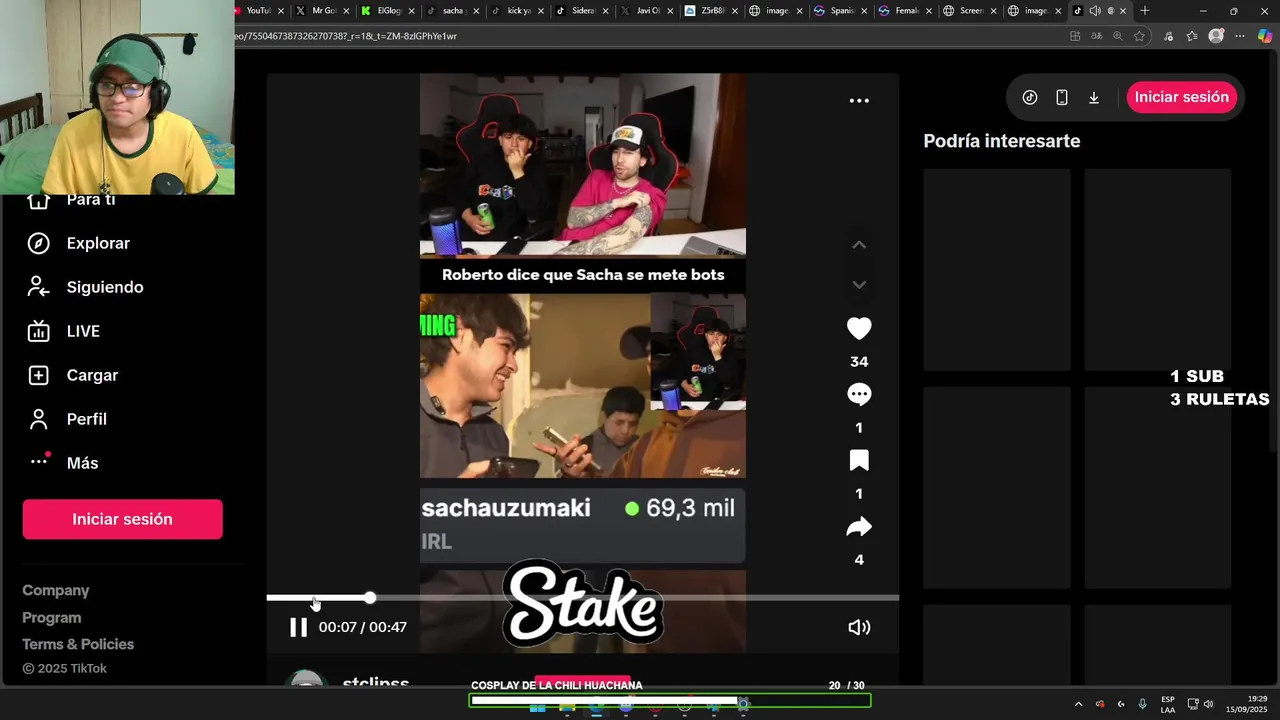Open the Siguiendo people icon
This screenshot has width=1280, height=720.
(38, 287)
